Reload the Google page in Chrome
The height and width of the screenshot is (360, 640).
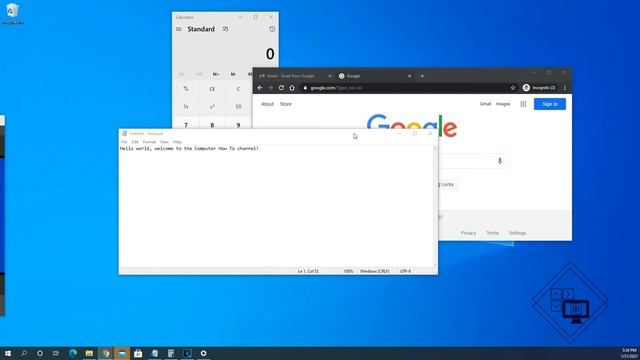pyautogui.click(x=281, y=88)
